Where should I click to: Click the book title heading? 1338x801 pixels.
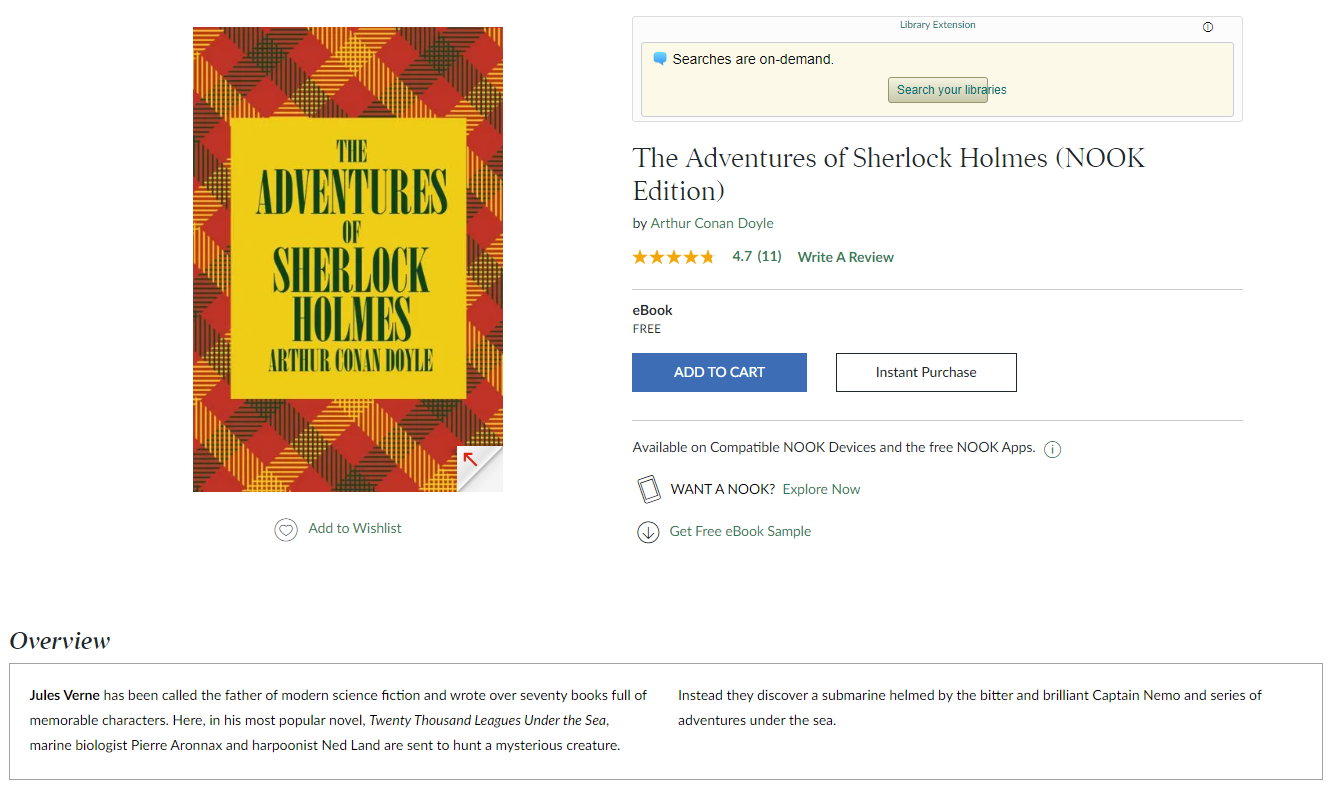coord(889,173)
